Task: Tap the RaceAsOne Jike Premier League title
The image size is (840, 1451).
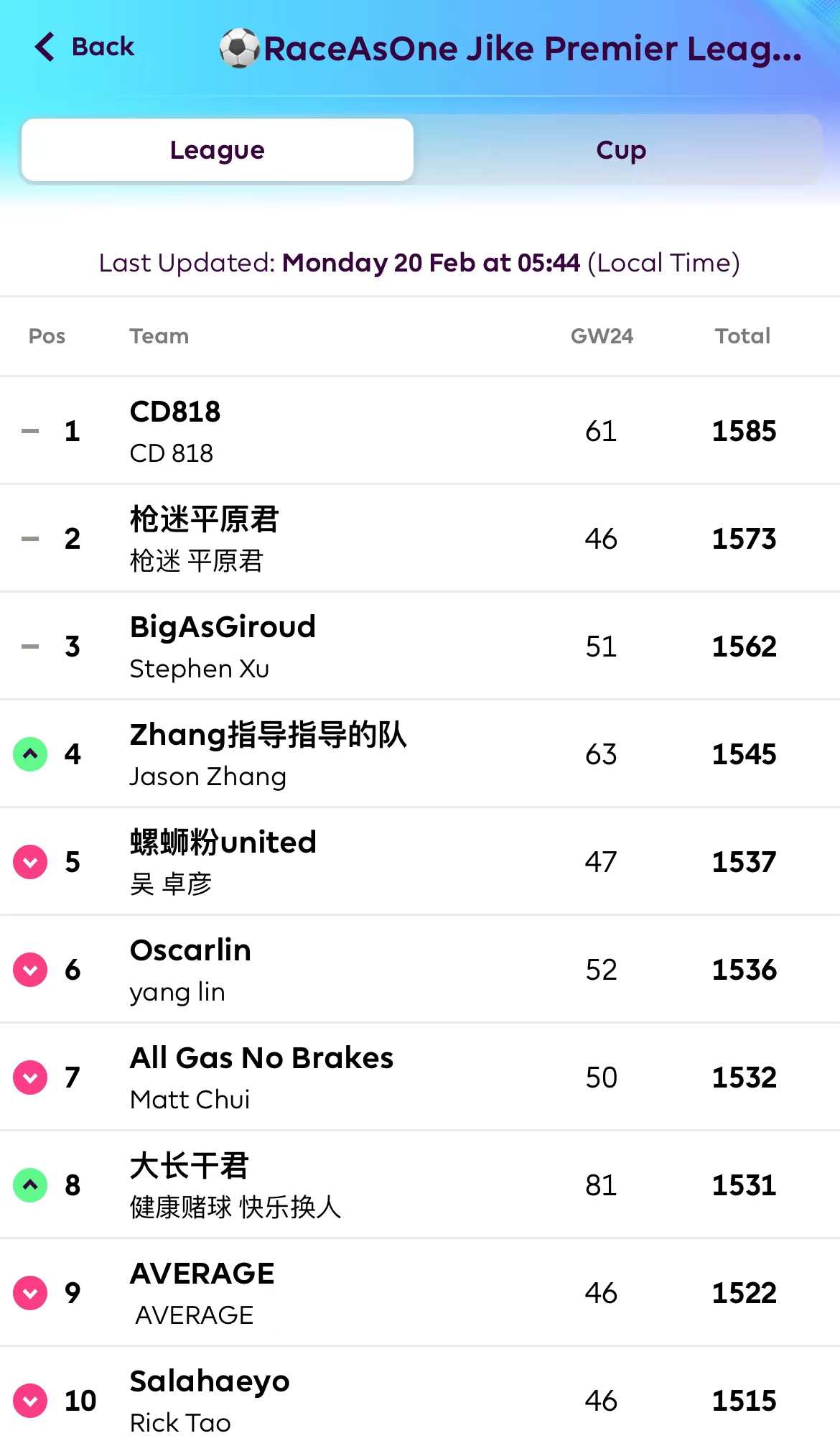Action: tap(532, 49)
